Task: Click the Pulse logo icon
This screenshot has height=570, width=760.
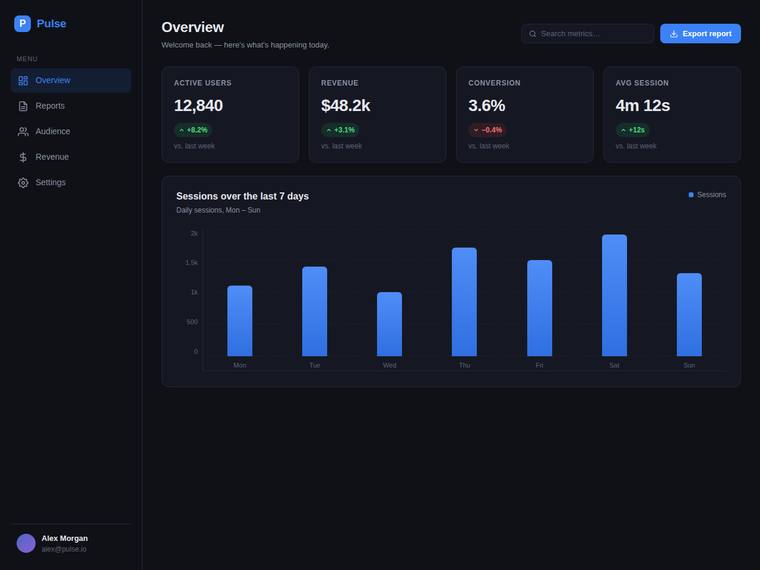Action: point(22,23)
